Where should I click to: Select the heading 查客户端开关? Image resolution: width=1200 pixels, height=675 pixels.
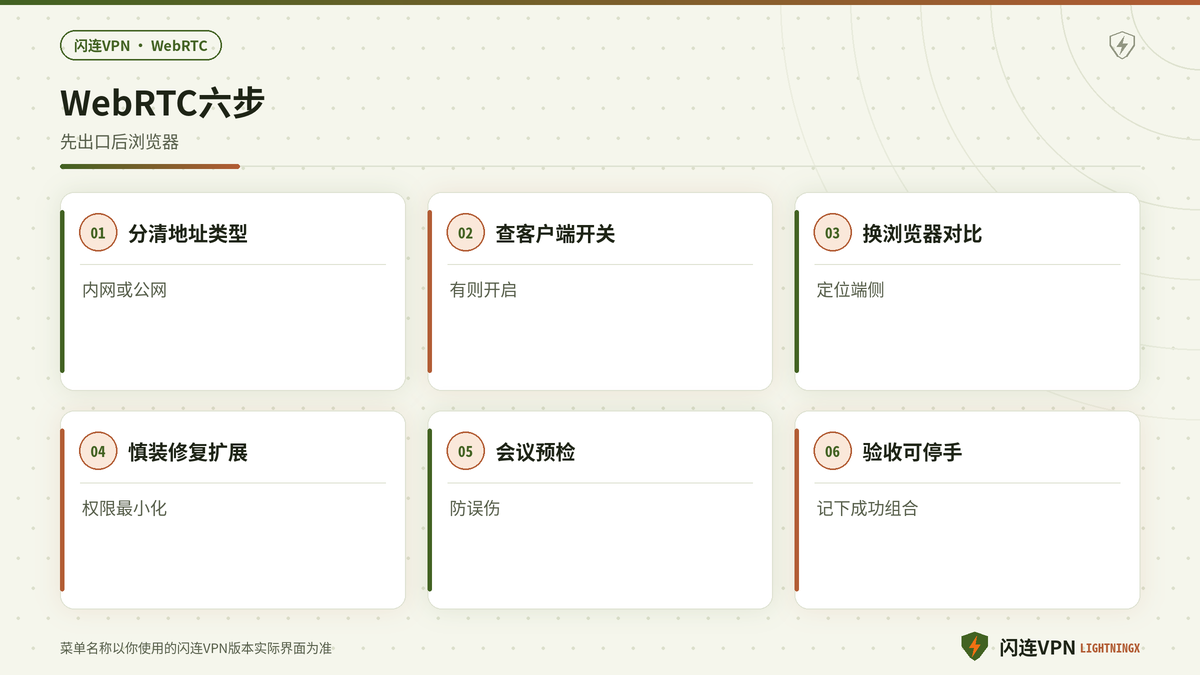coord(555,233)
